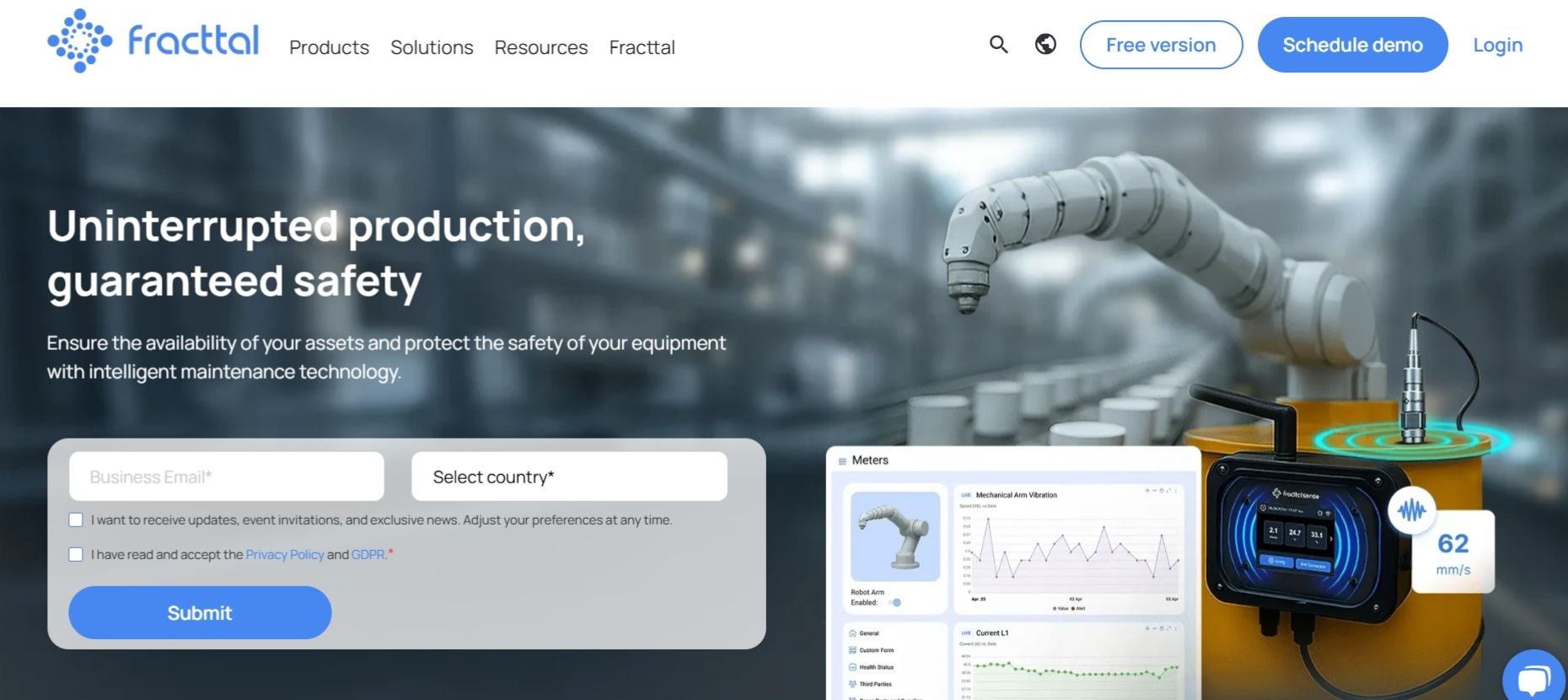The image size is (1568, 700).
Task: Select Health Status in the Meters sidebar
Action: pyautogui.click(x=872, y=667)
